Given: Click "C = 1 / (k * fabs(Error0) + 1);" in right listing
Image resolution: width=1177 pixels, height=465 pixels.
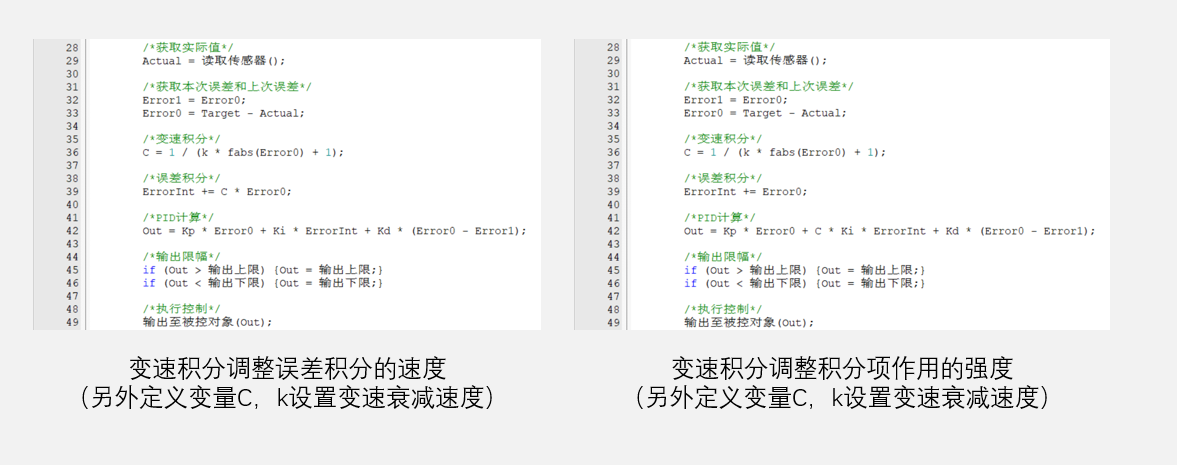Looking at the screenshot, I should (x=784, y=152).
